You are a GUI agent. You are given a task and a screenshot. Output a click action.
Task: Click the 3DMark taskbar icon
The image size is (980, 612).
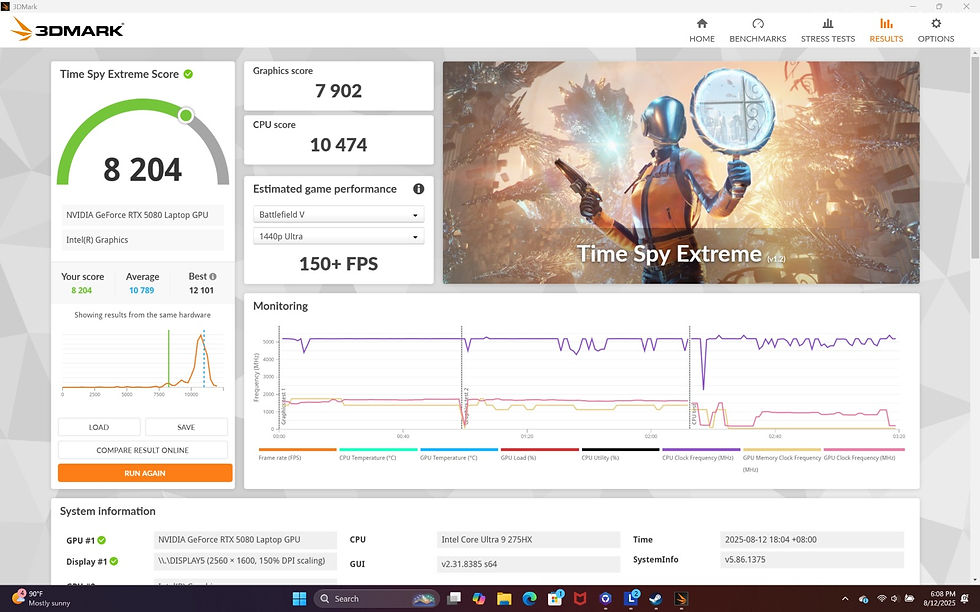pos(681,598)
